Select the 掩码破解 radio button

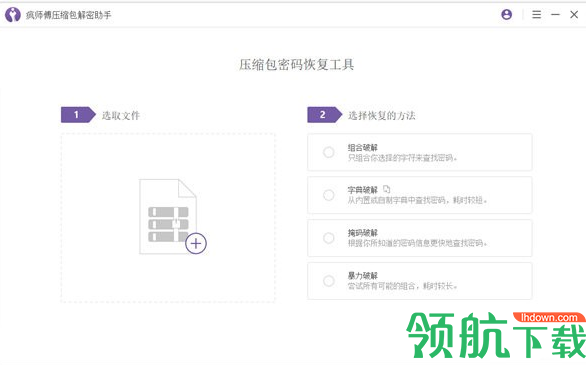[x=329, y=238]
